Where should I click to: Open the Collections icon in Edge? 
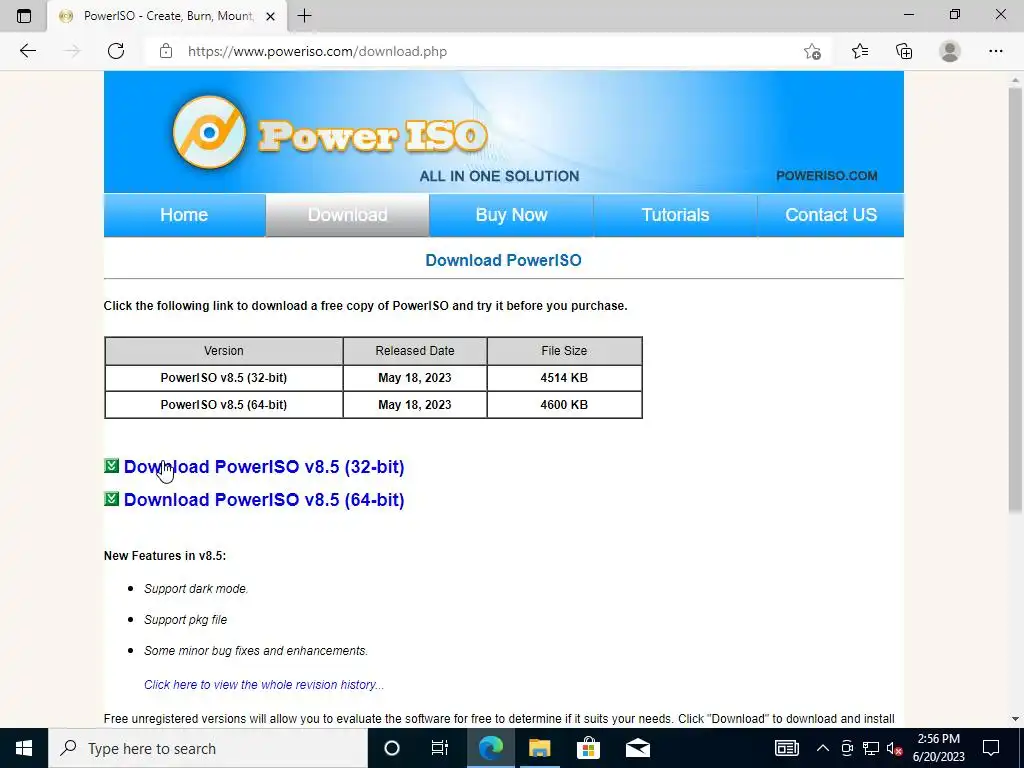point(904,51)
